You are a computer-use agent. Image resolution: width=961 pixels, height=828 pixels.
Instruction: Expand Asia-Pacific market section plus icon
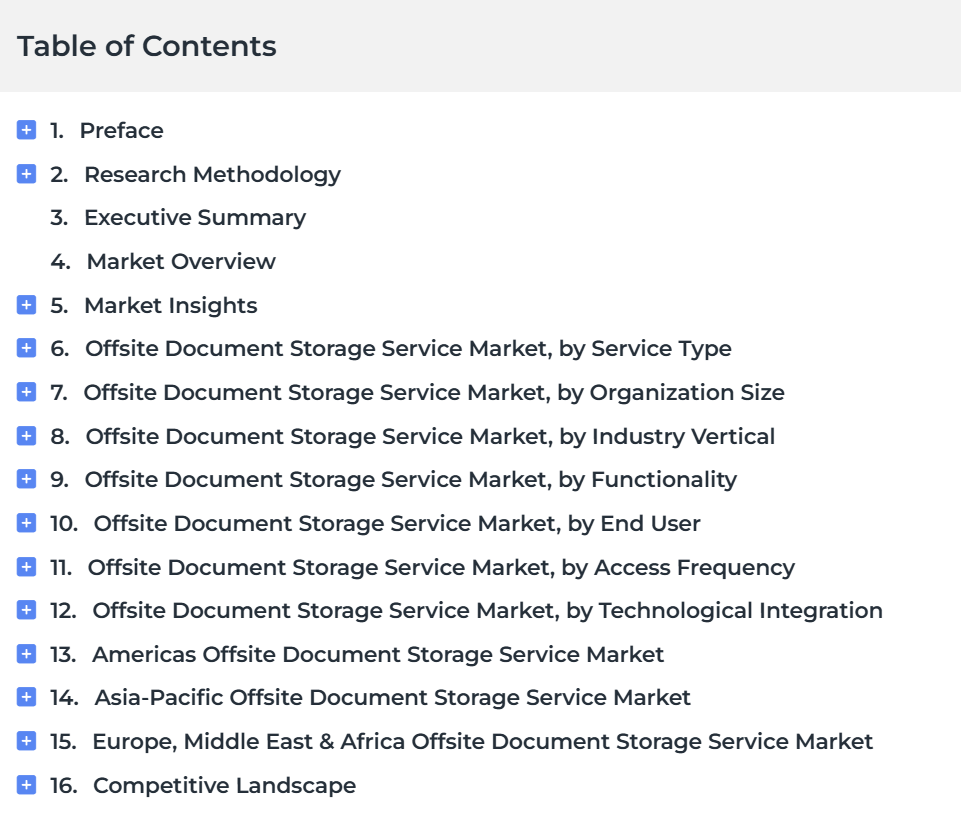(27, 697)
